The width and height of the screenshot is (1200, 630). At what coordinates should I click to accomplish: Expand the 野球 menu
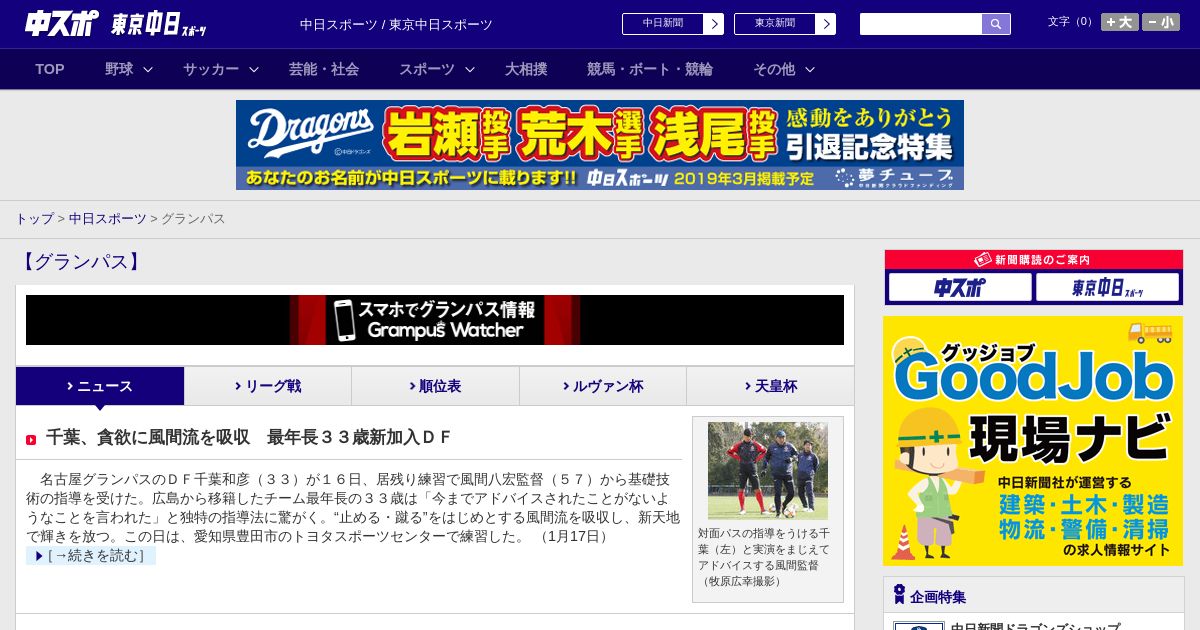coord(129,69)
